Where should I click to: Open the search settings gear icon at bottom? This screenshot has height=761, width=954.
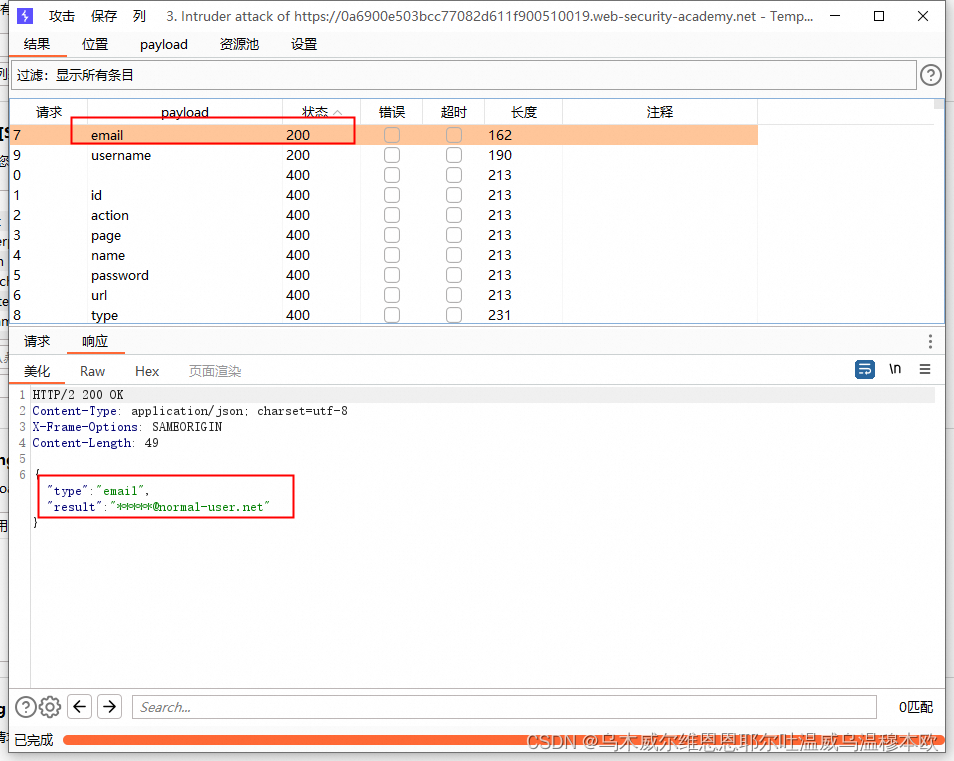[48, 707]
